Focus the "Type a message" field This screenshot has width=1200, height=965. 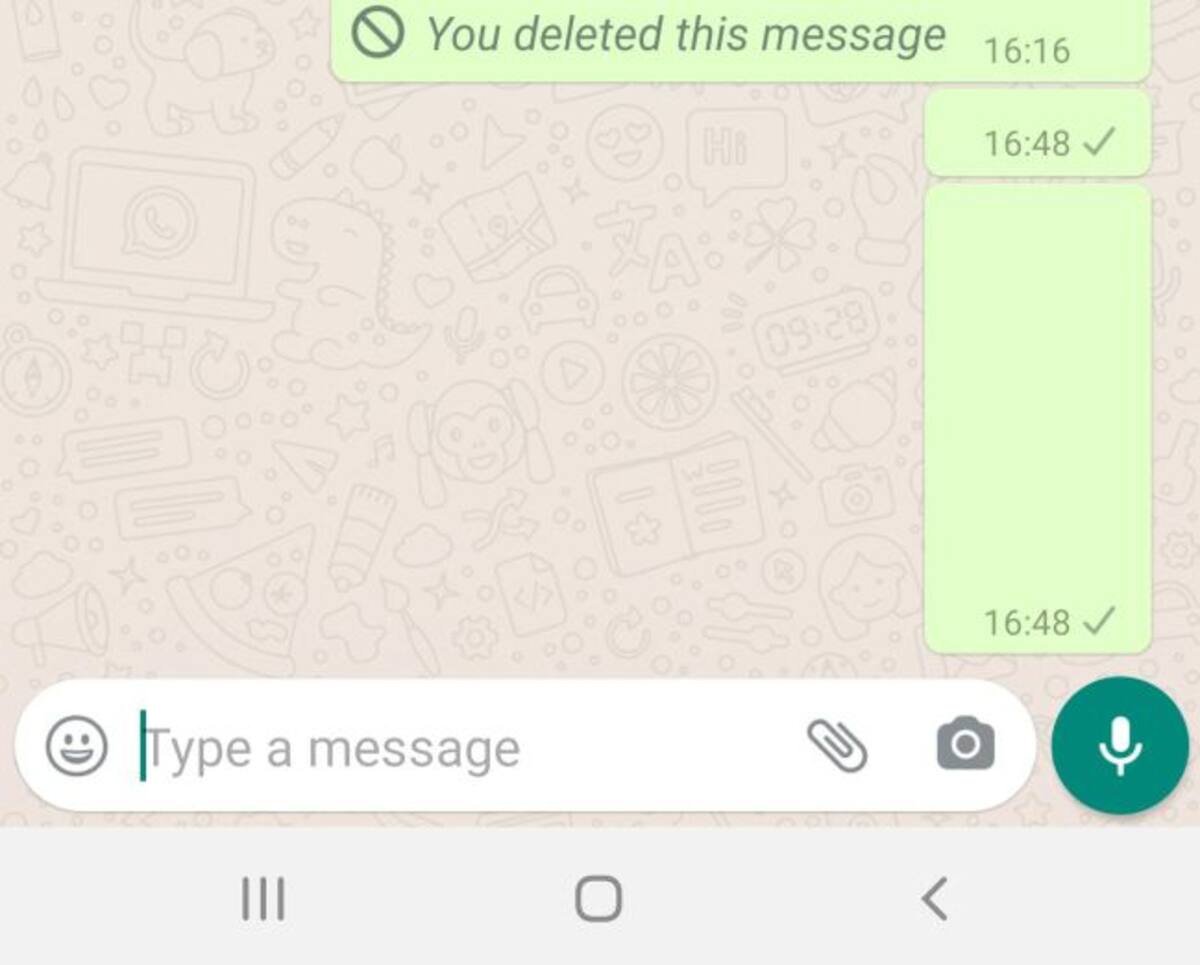pyautogui.click(x=470, y=747)
